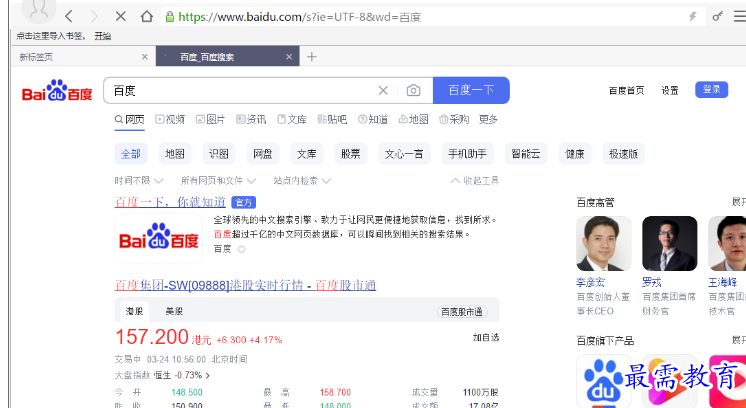Open 罗戎 executive photo

click(x=669, y=243)
